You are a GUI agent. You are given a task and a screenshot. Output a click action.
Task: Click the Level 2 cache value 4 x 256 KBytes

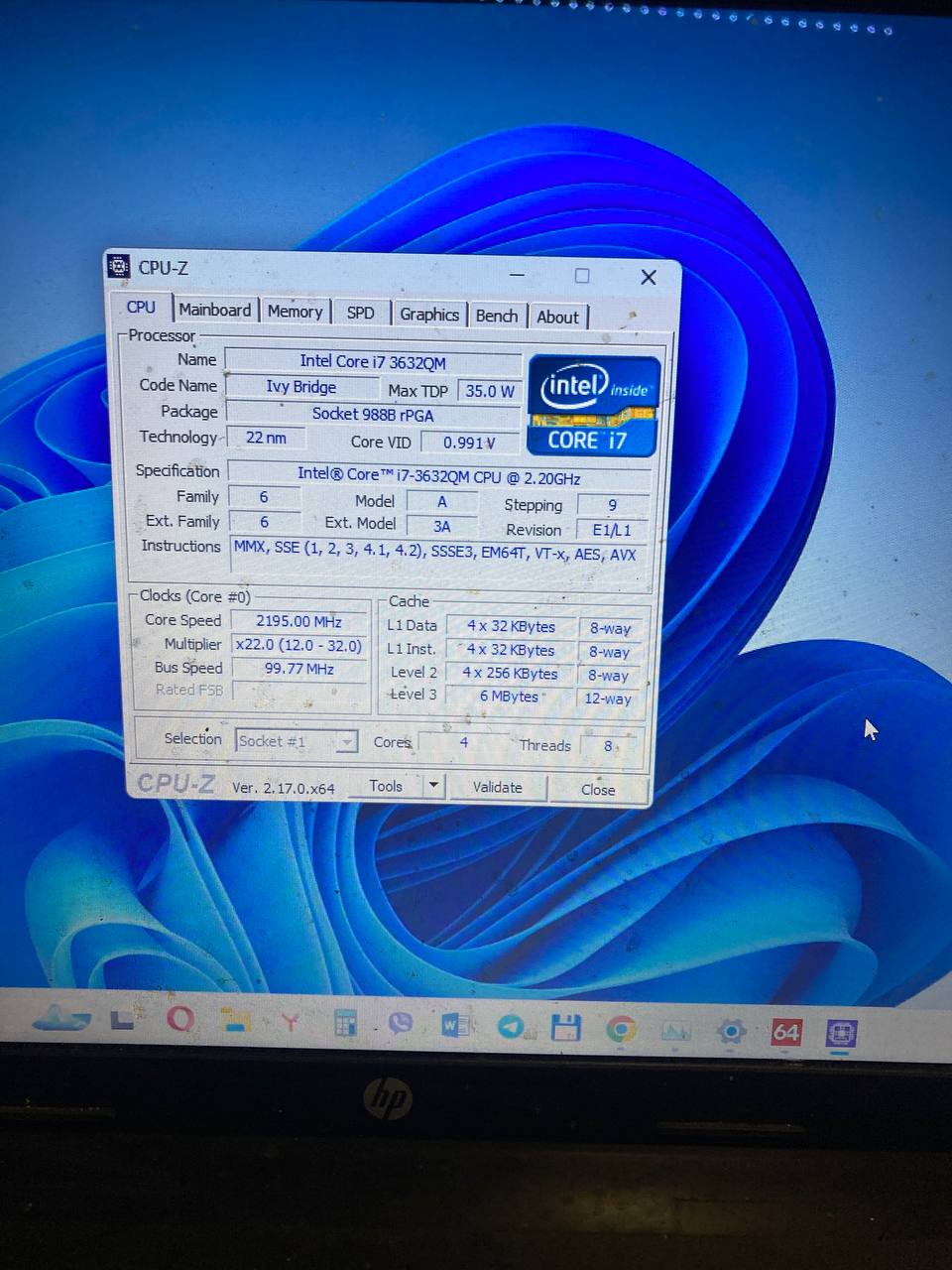[510, 673]
